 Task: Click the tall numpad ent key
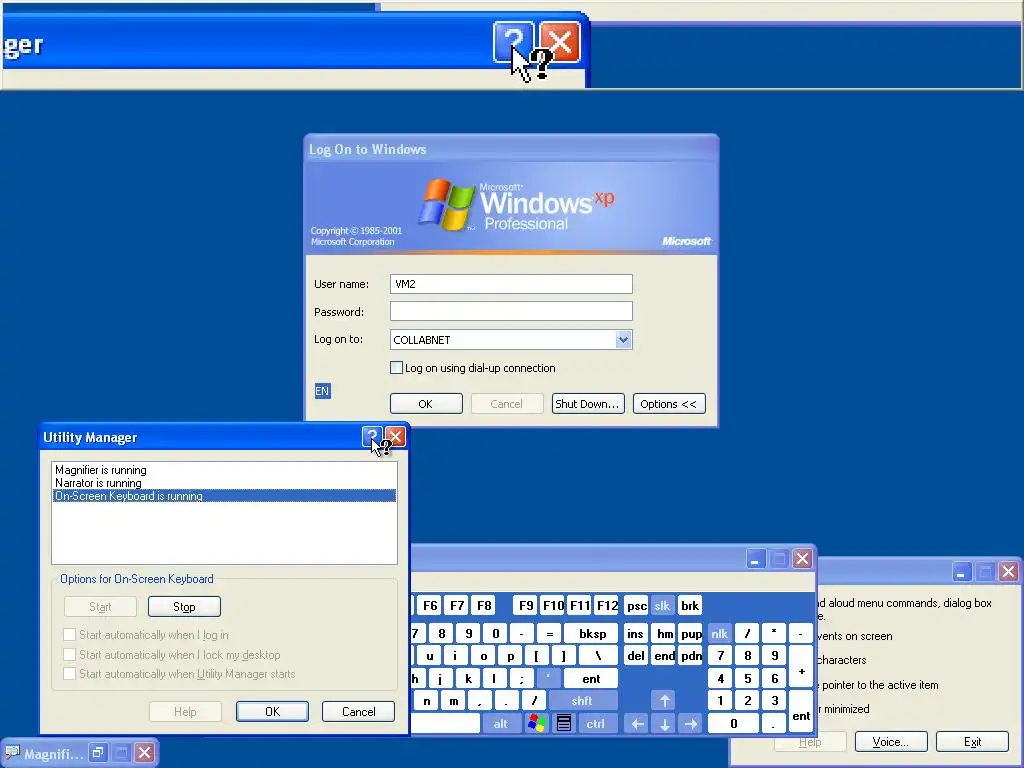click(x=801, y=712)
